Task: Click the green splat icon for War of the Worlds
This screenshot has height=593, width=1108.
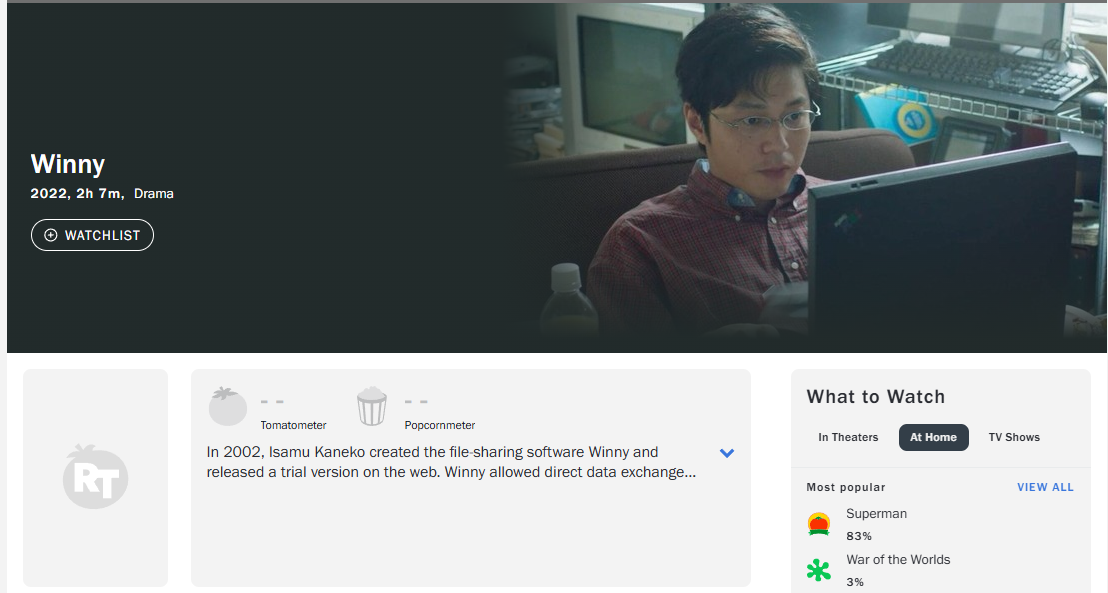Action: pyautogui.click(x=819, y=570)
